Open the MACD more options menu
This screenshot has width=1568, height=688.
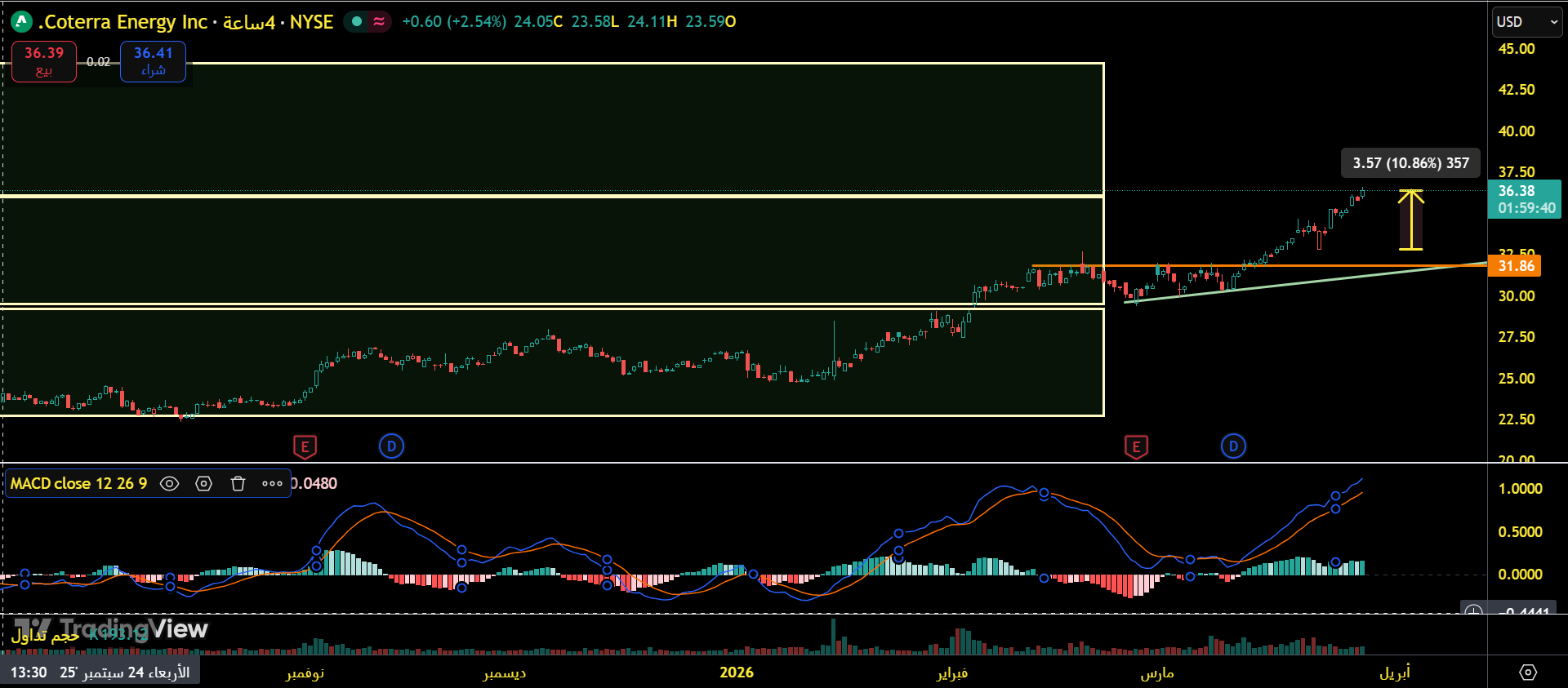[x=272, y=483]
